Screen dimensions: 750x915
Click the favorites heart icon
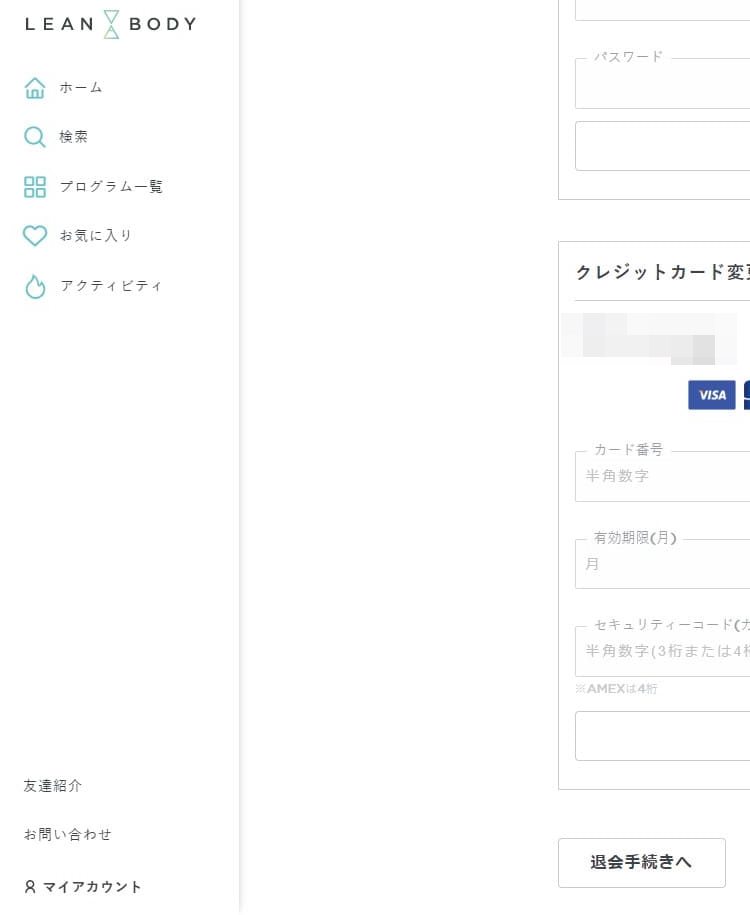(x=34, y=236)
